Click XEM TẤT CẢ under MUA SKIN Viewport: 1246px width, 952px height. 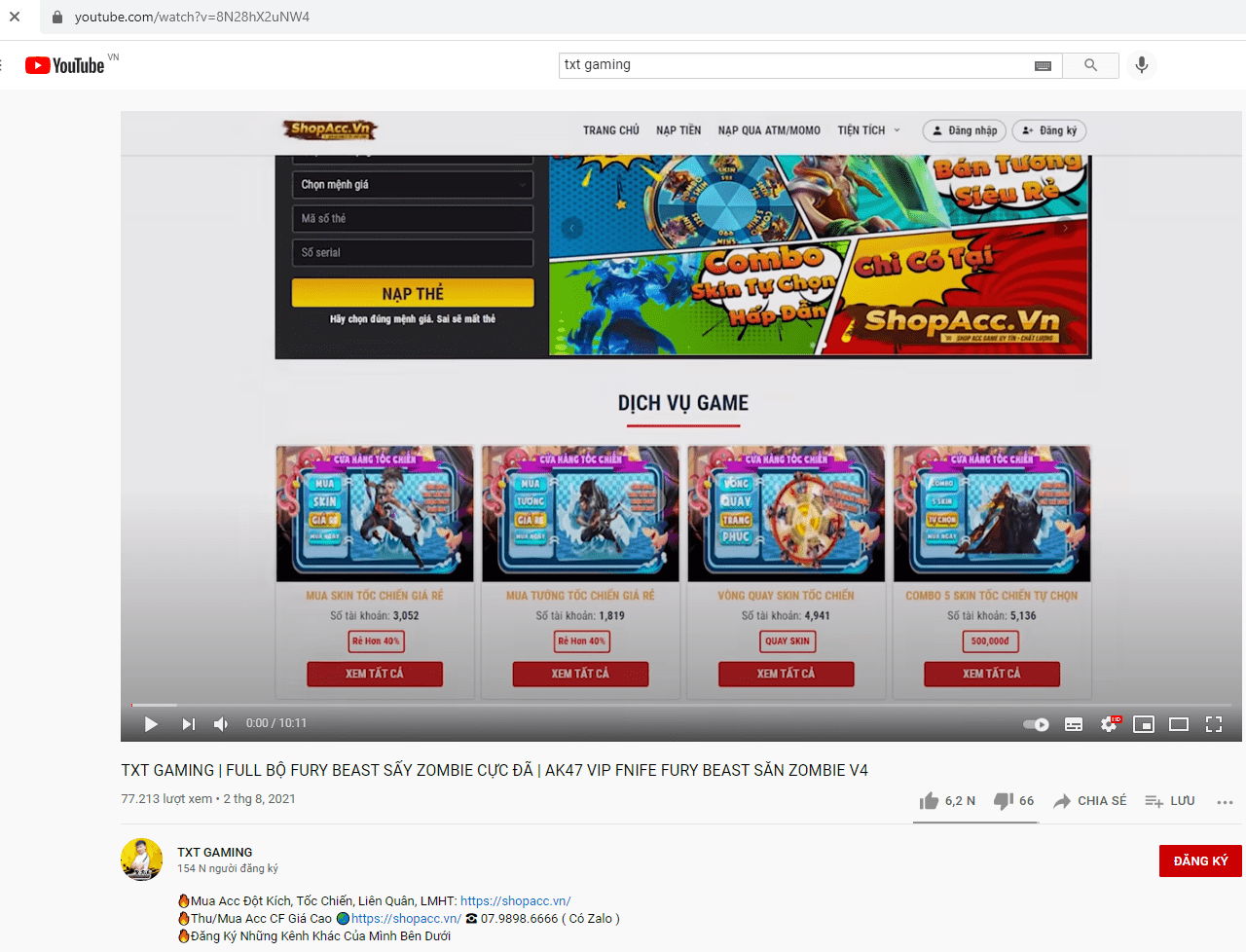point(375,674)
